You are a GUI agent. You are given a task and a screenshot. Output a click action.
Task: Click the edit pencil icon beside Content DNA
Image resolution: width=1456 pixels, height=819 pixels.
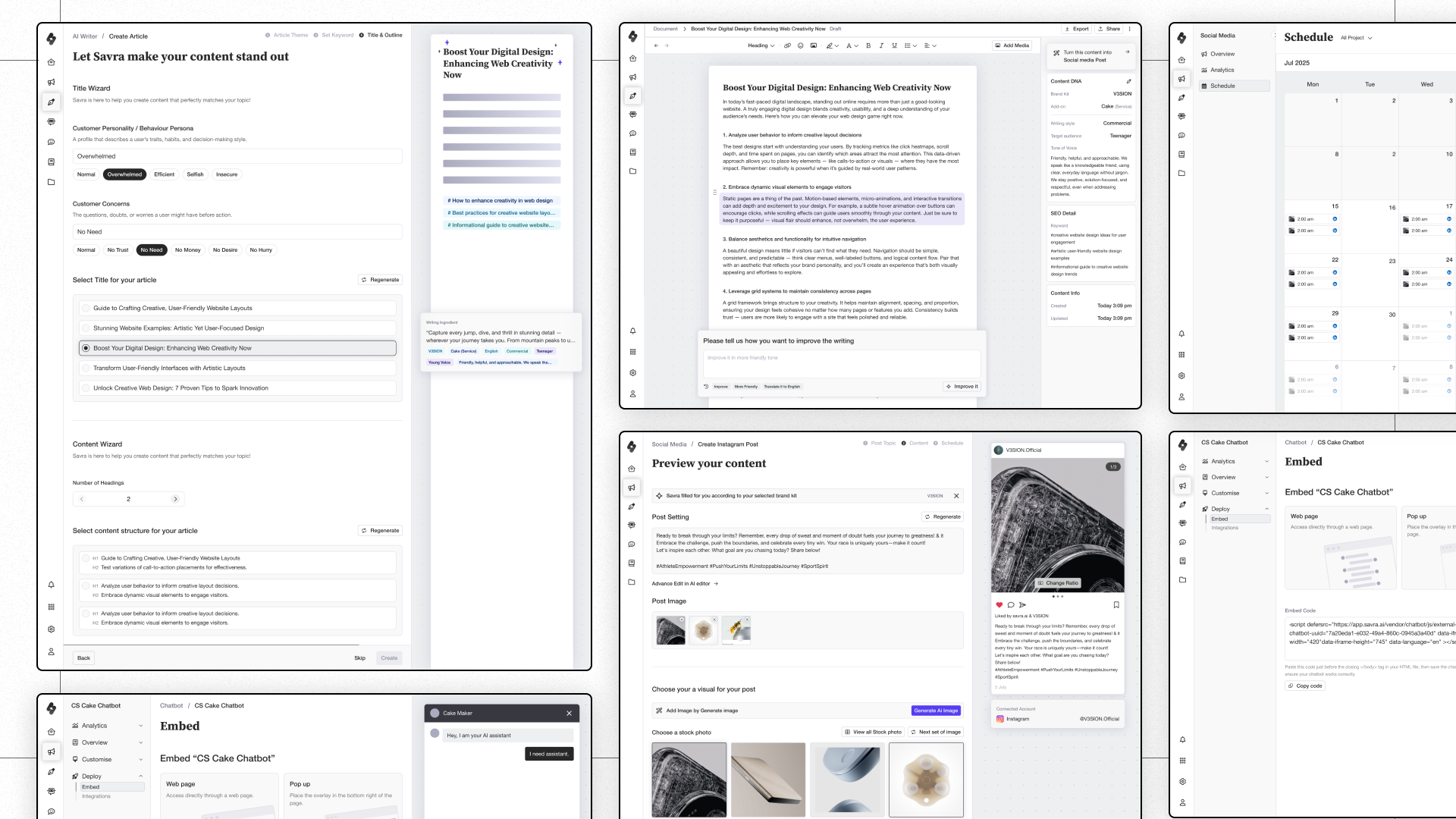click(1128, 81)
